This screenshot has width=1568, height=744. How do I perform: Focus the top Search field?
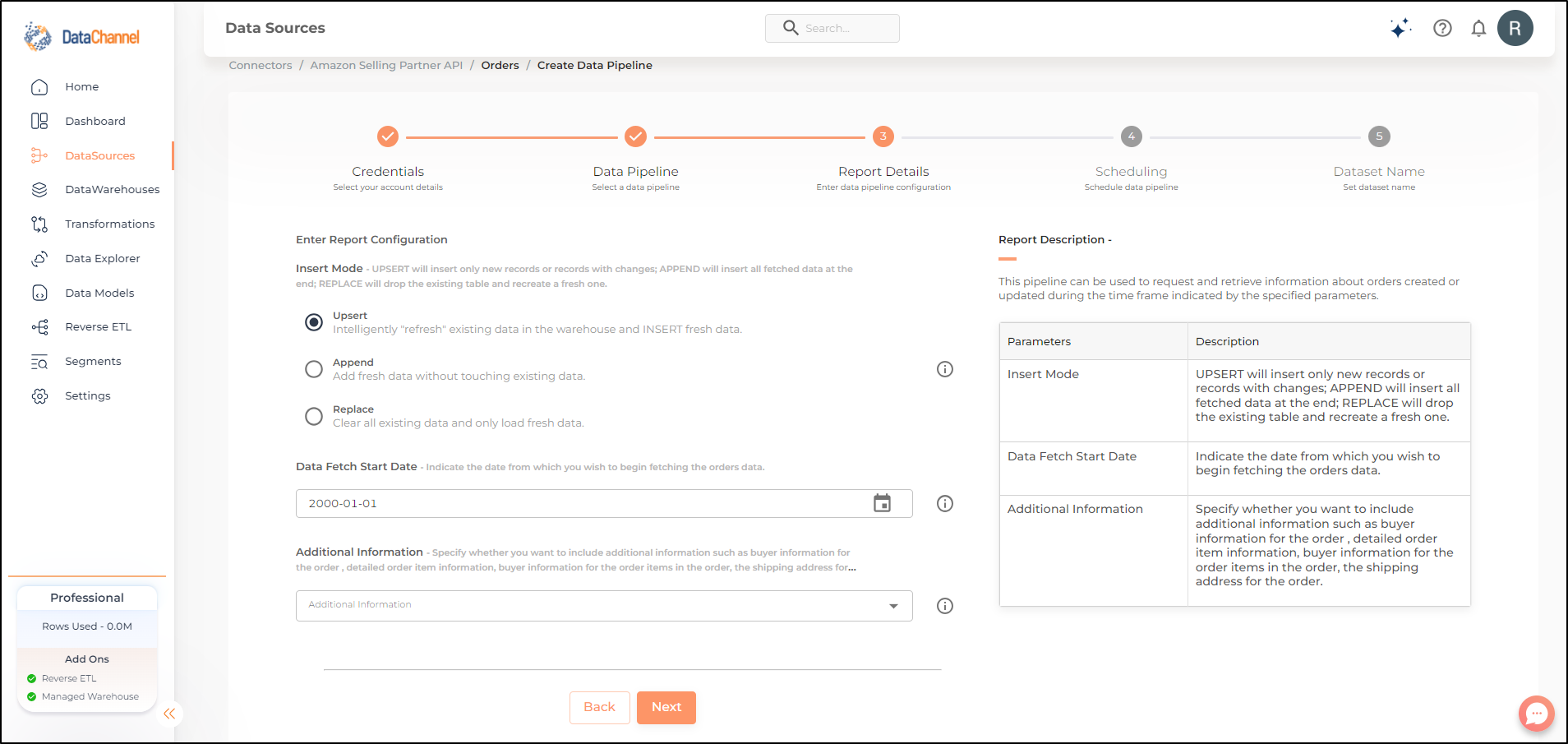click(x=832, y=28)
